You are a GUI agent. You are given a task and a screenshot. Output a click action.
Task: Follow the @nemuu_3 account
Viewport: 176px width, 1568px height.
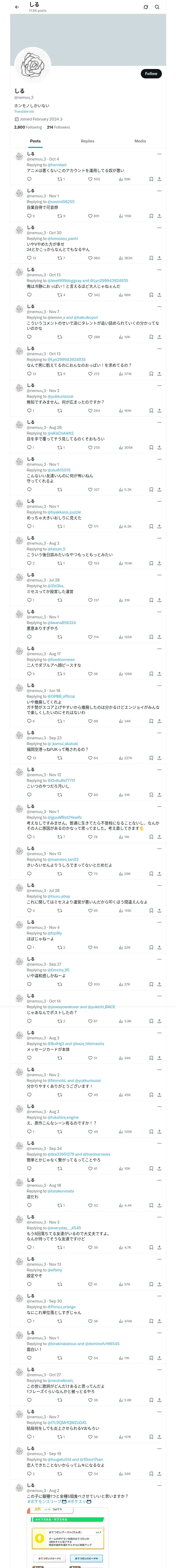[x=150, y=74]
